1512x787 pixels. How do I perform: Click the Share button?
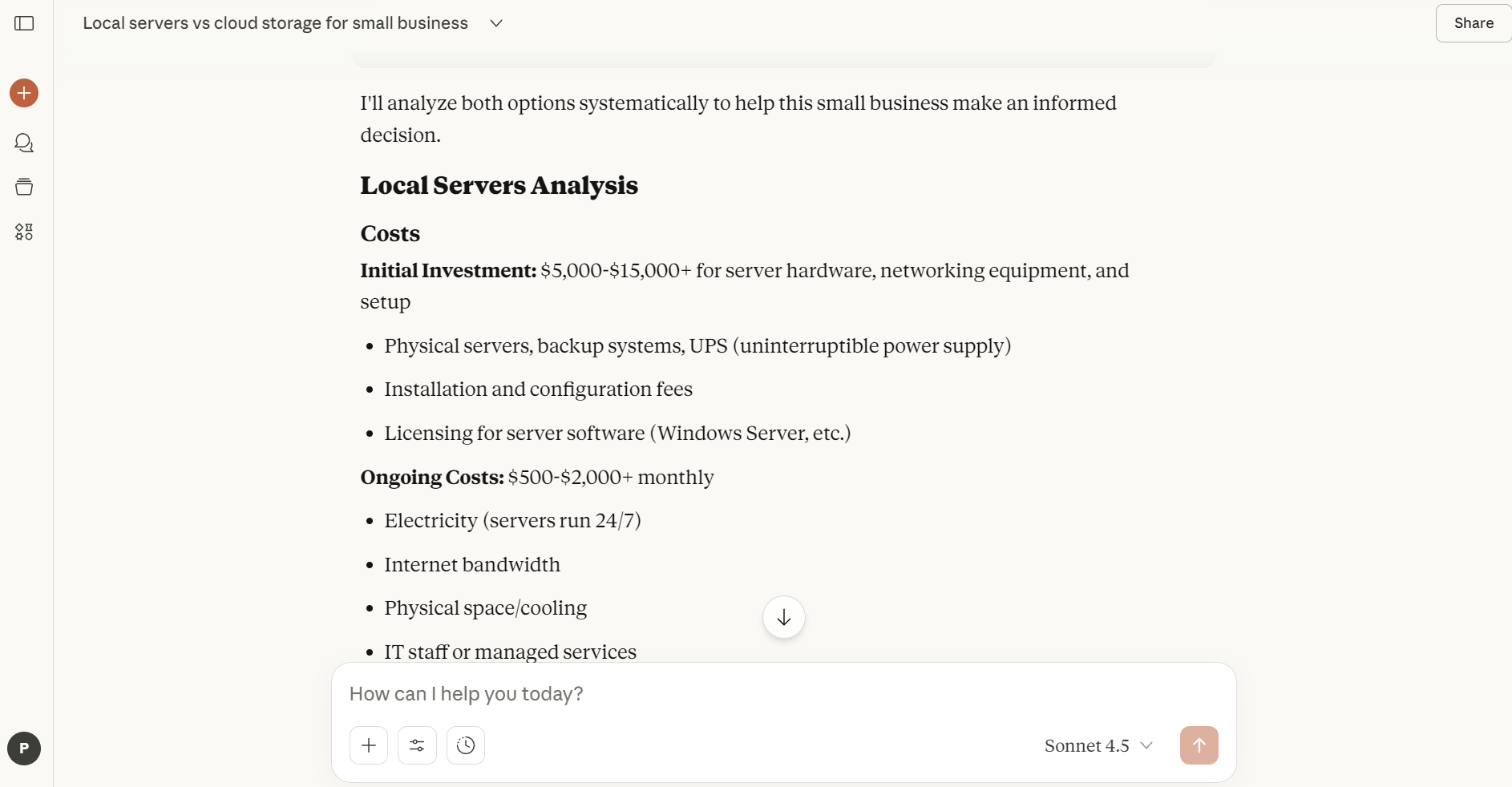pyautogui.click(x=1473, y=23)
